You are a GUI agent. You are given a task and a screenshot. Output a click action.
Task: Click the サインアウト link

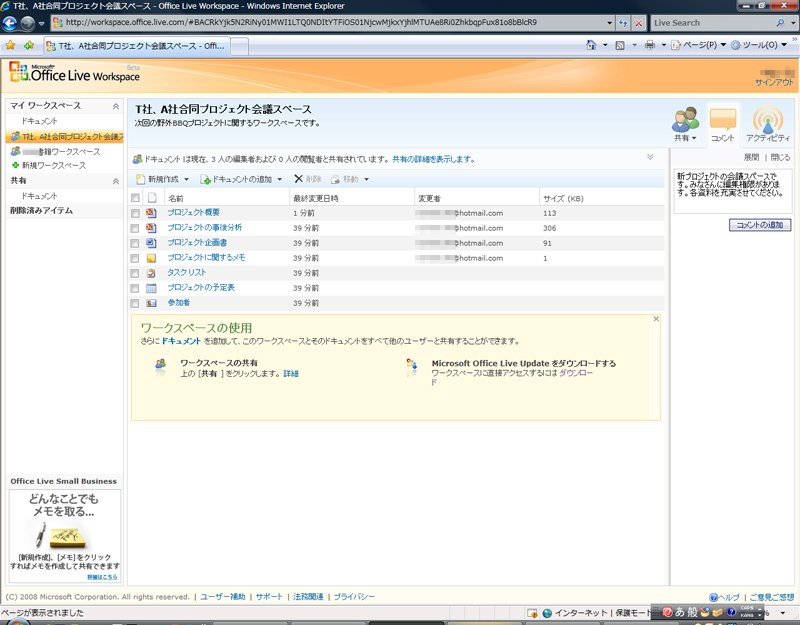(x=774, y=82)
